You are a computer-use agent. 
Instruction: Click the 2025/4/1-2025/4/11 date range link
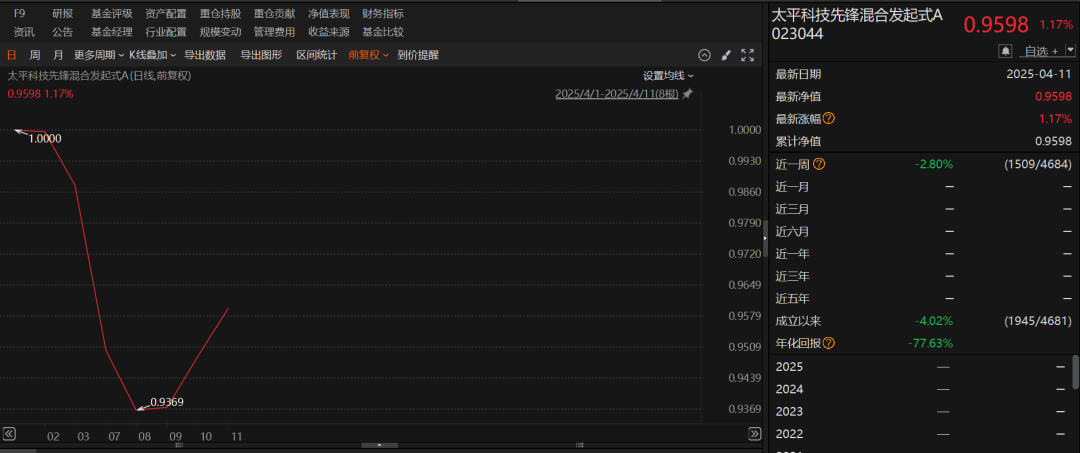[616, 93]
